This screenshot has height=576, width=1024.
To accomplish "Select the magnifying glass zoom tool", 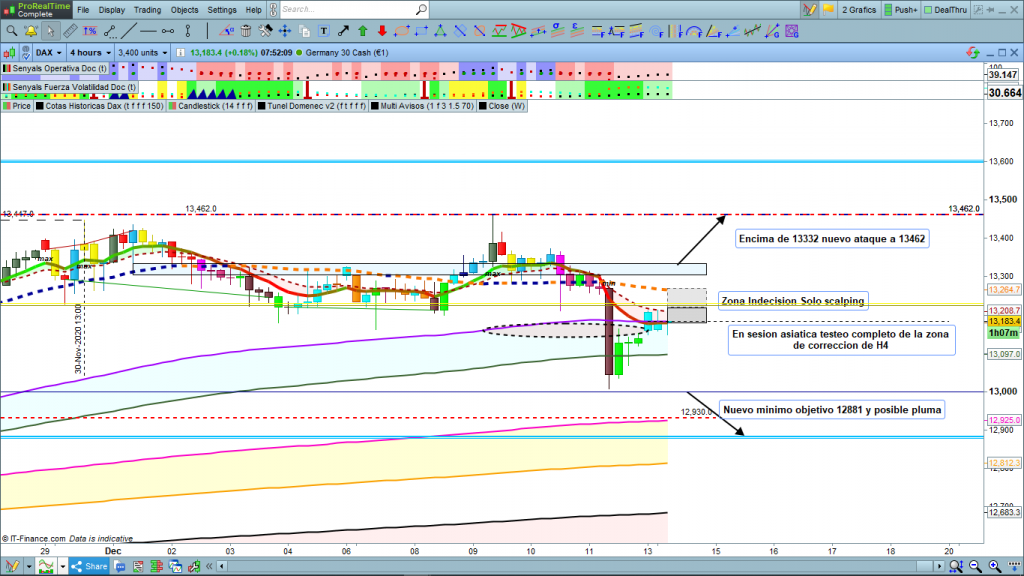I will [x=12, y=30].
